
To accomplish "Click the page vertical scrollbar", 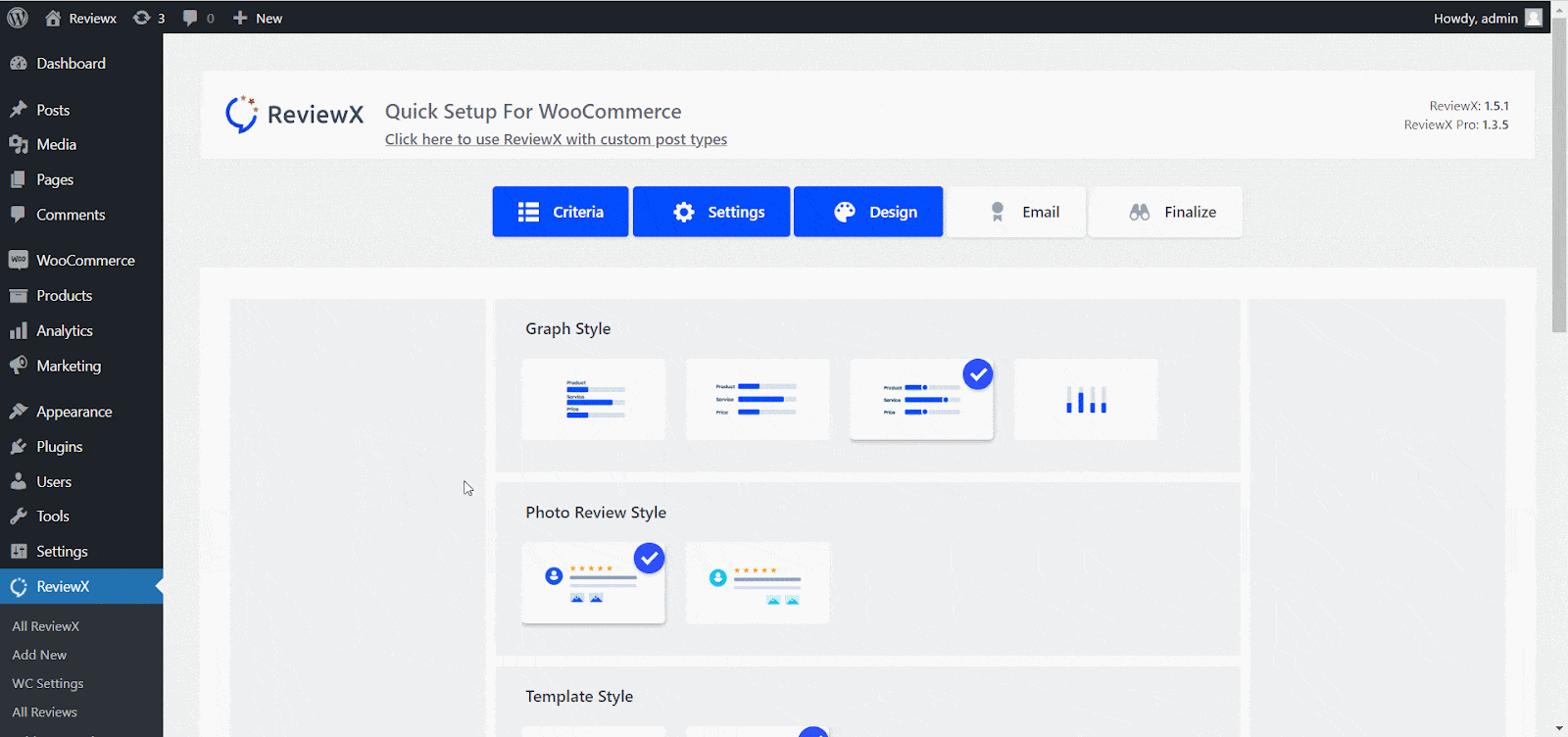I will coord(1559,196).
